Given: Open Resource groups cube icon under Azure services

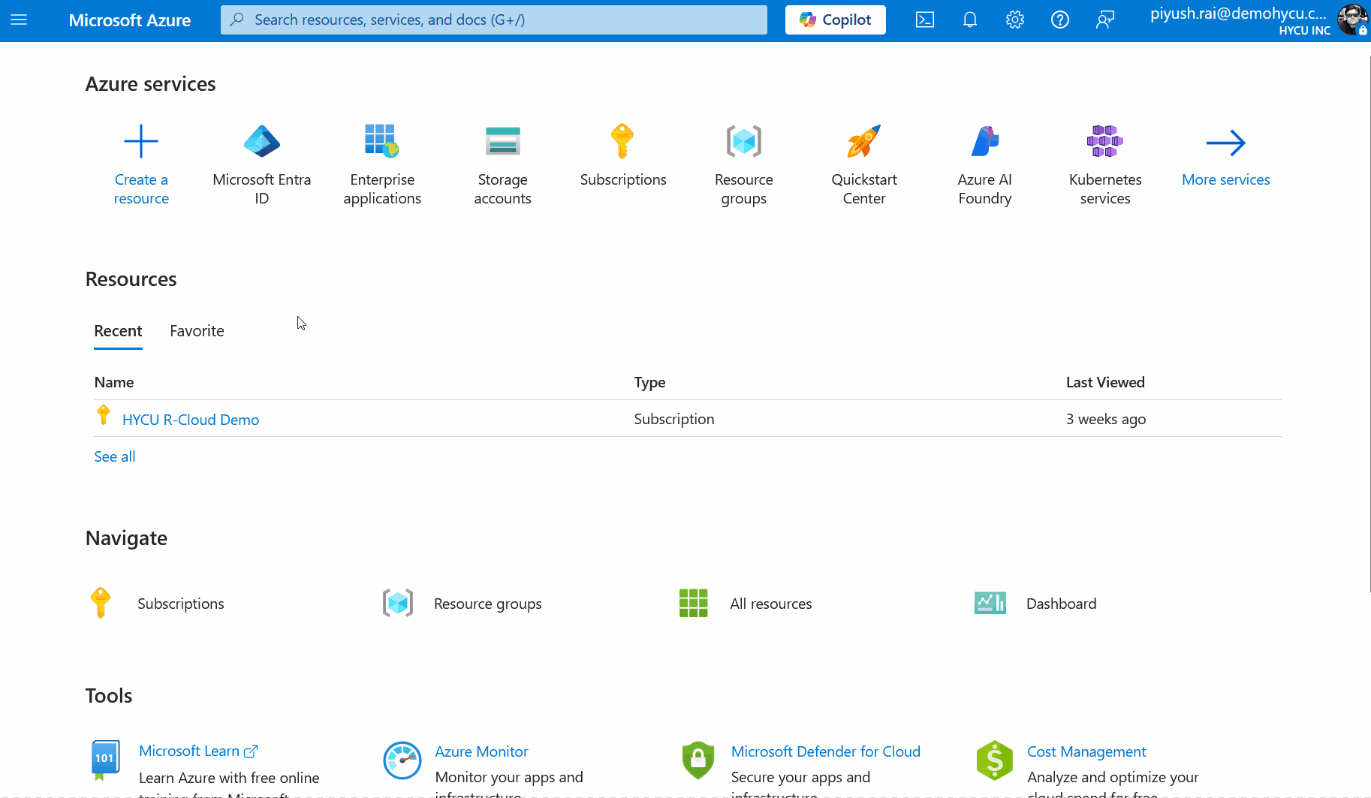Looking at the screenshot, I should [x=743, y=142].
